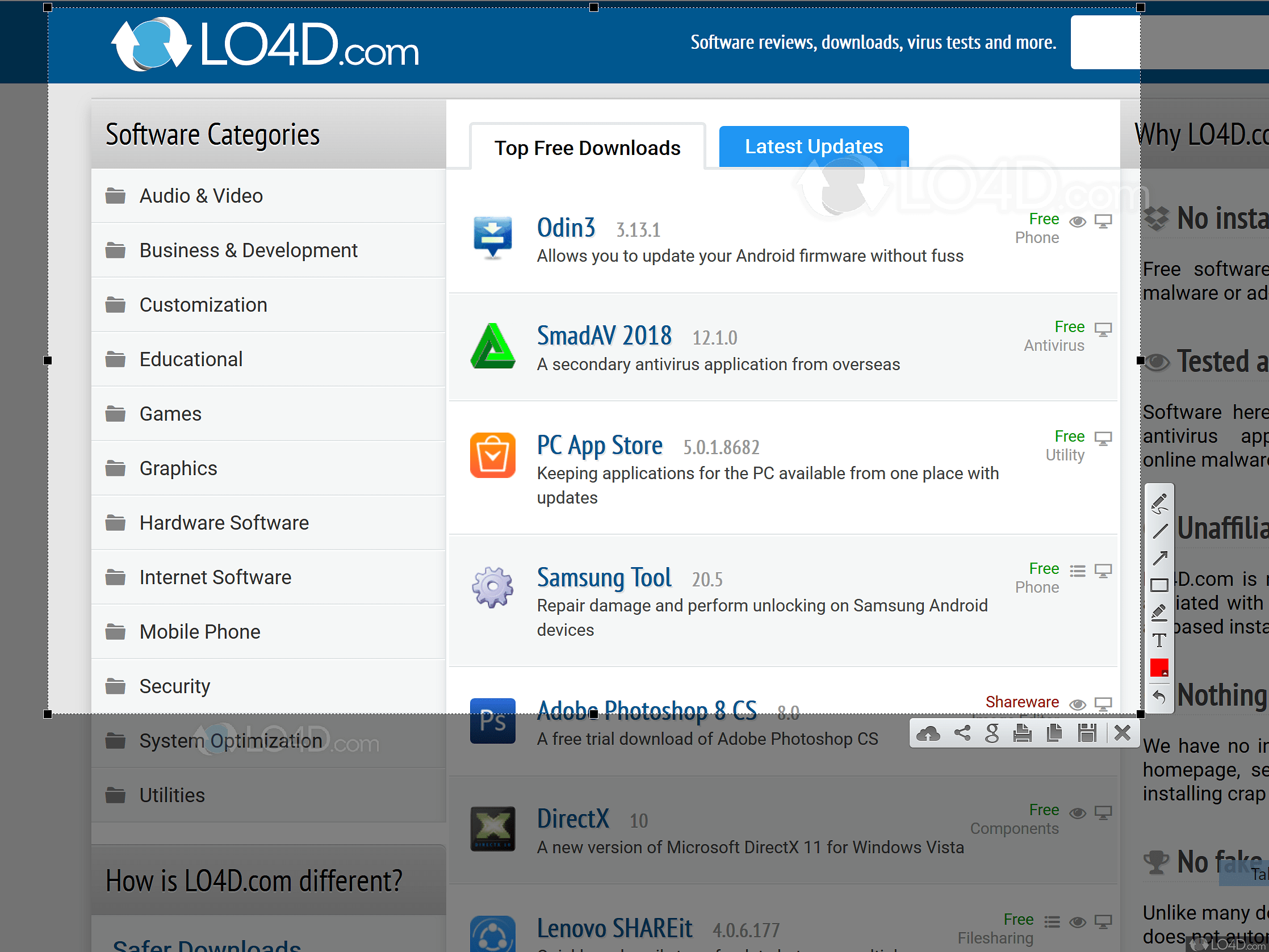The image size is (1269, 952).
Task: Select the Rectangle shape tool
Action: pyautogui.click(x=1159, y=585)
